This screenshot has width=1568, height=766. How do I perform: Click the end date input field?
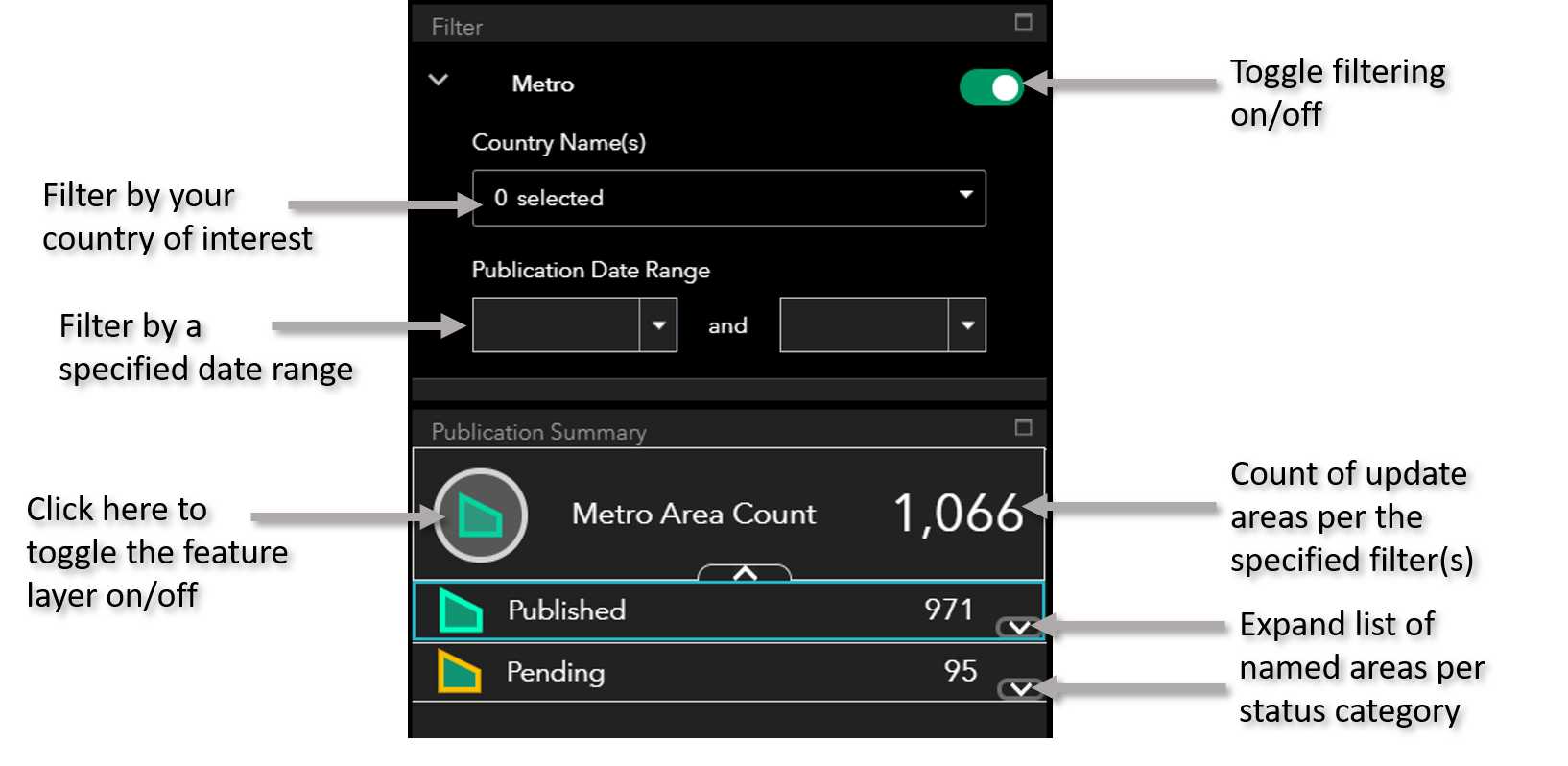(x=865, y=324)
